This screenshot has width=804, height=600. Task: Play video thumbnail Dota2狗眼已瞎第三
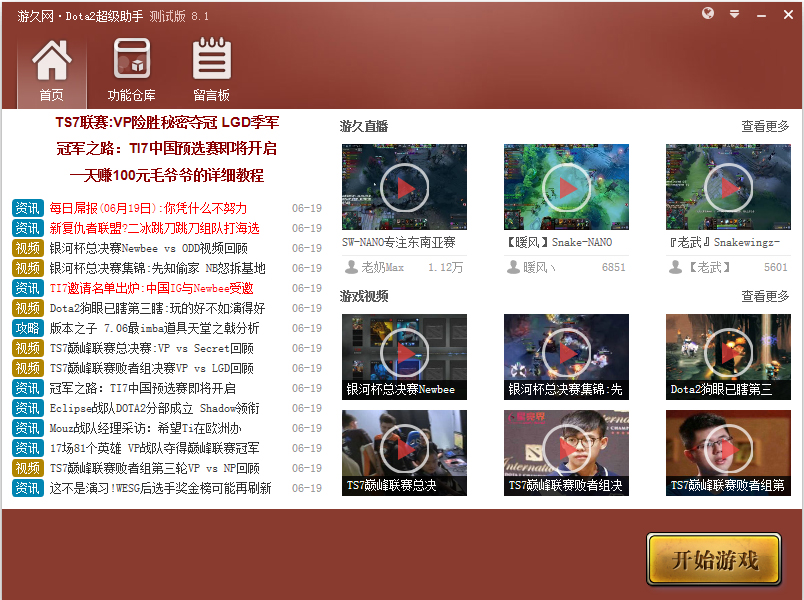pos(728,357)
